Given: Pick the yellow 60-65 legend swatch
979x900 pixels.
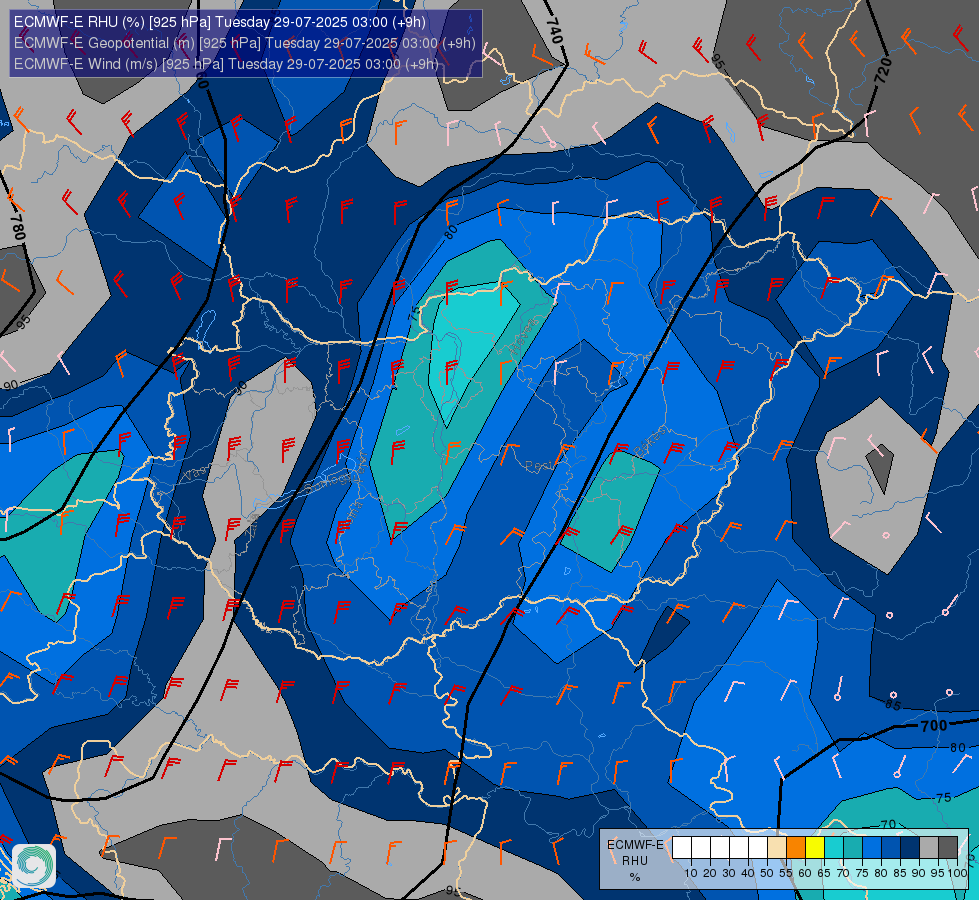Looking at the screenshot, I should pos(815,848).
